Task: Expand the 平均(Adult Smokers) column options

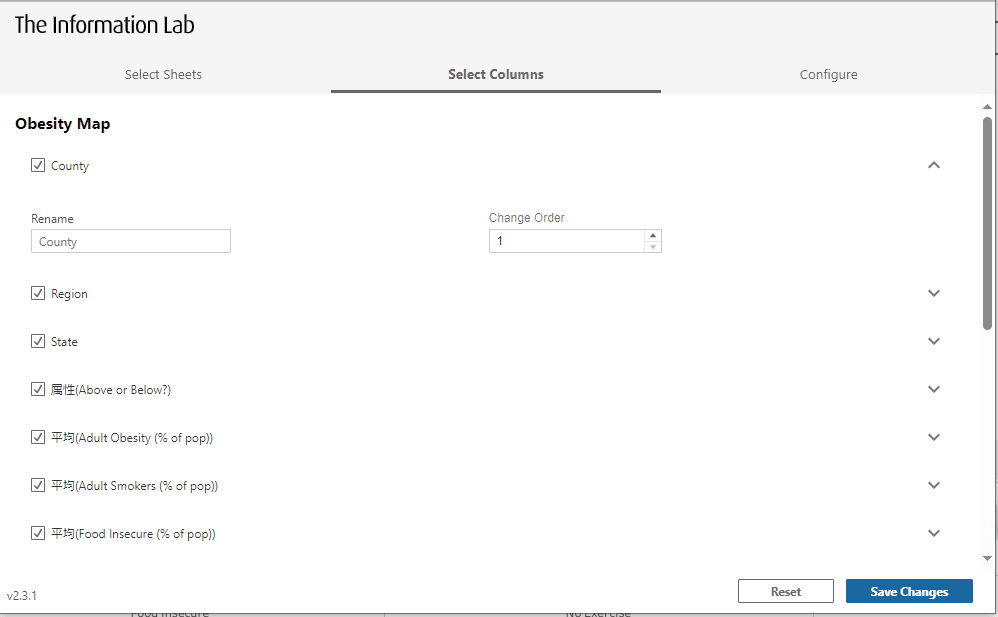Action: [x=934, y=485]
